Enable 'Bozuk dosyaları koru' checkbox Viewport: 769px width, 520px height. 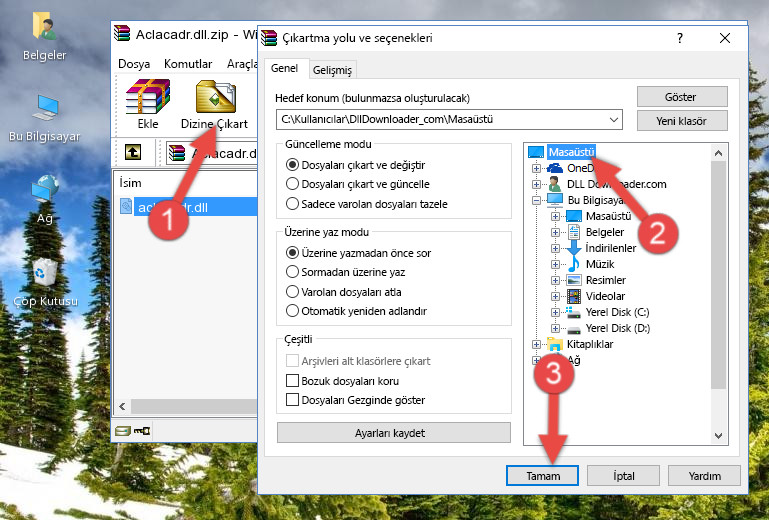(292, 381)
